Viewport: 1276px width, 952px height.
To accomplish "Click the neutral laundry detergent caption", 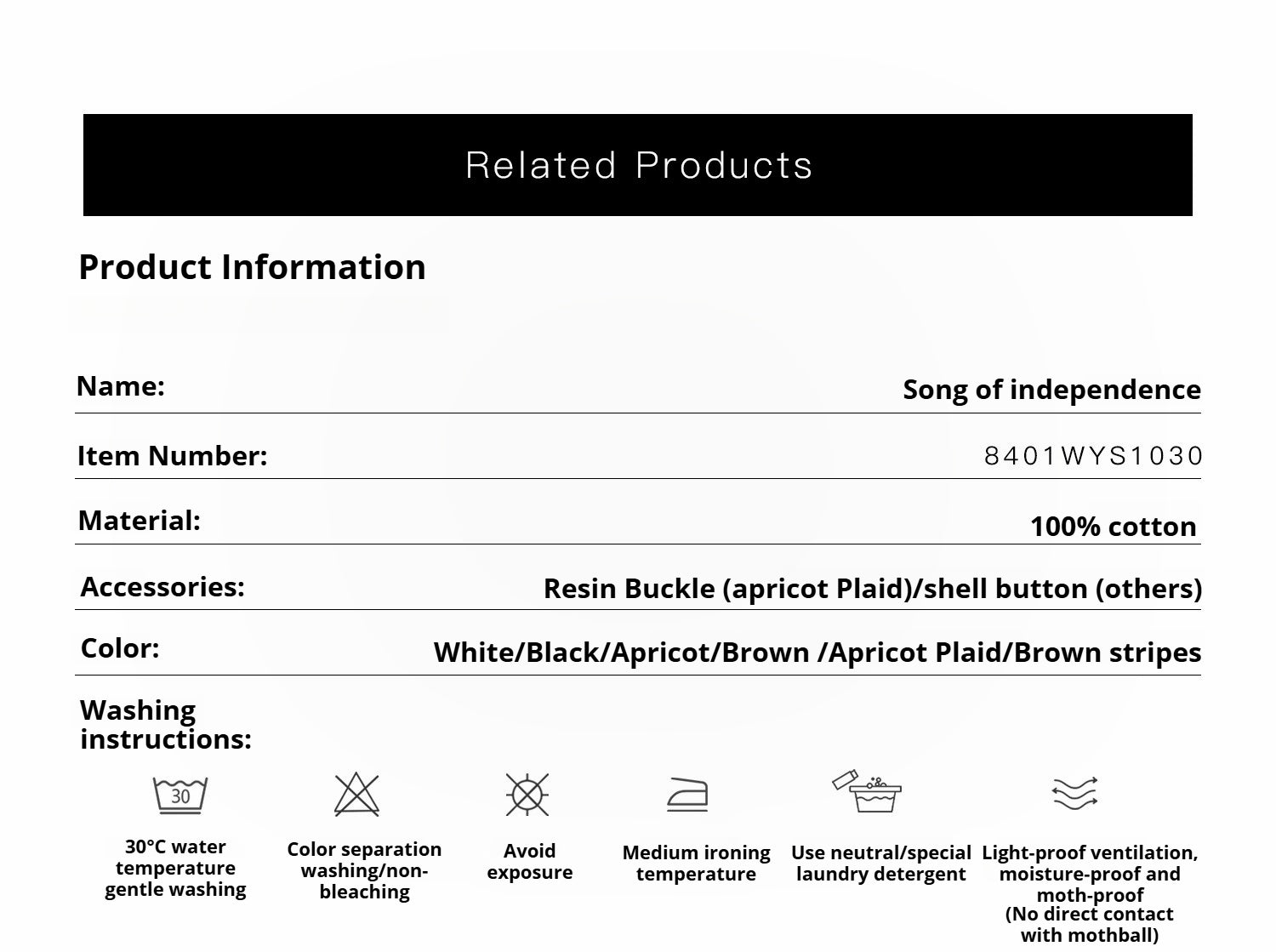I will (x=880, y=864).
